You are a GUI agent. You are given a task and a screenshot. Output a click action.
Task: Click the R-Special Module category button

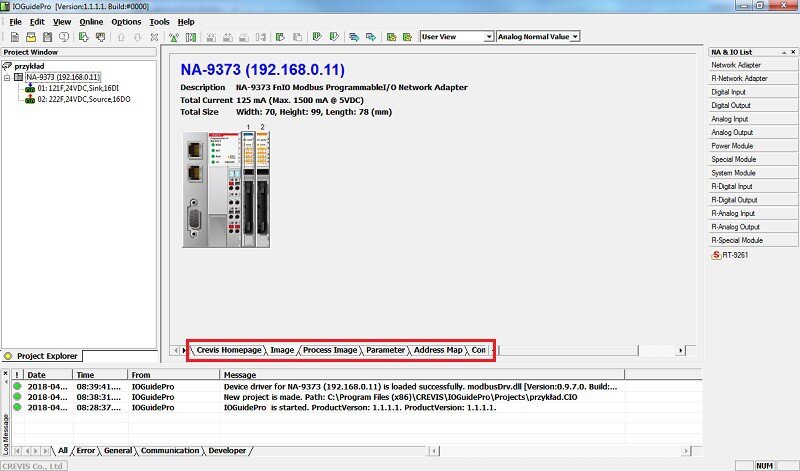(753, 240)
